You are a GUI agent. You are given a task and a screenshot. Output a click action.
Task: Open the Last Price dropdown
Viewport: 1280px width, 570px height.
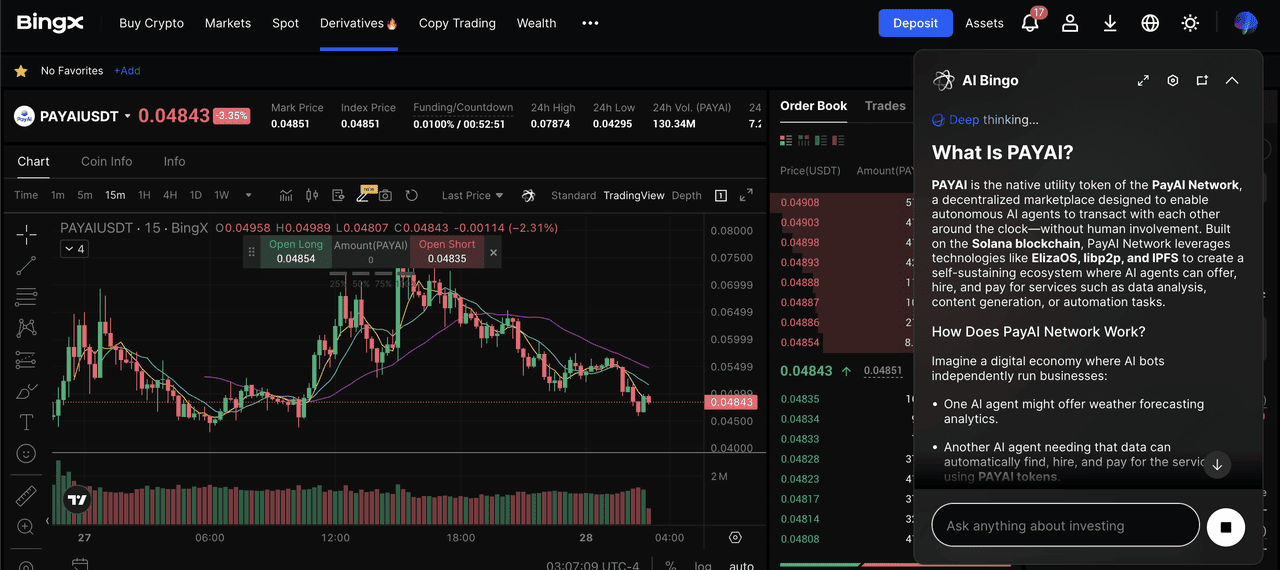click(x=472, y=195)
